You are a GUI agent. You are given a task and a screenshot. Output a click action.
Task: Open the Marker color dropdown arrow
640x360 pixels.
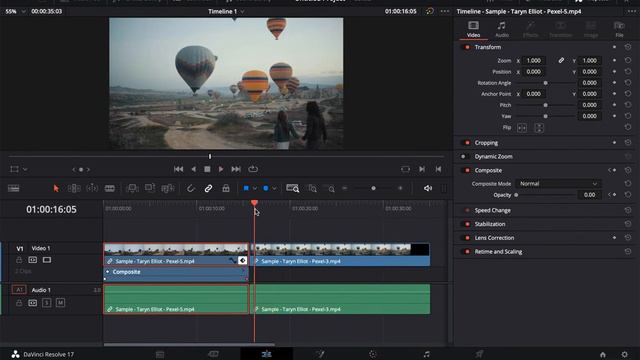point(274,189)
